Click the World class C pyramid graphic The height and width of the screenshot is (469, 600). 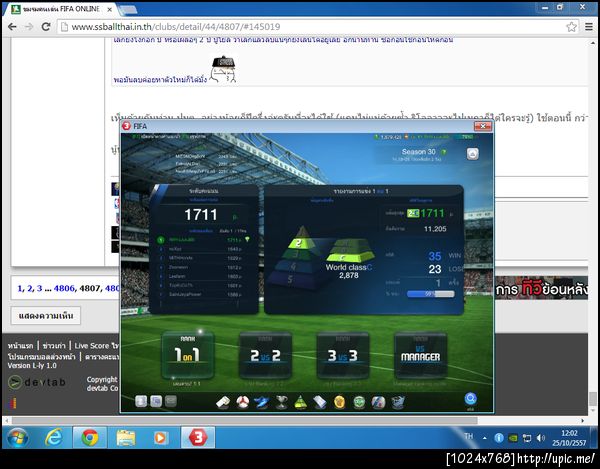click(349, 251)
